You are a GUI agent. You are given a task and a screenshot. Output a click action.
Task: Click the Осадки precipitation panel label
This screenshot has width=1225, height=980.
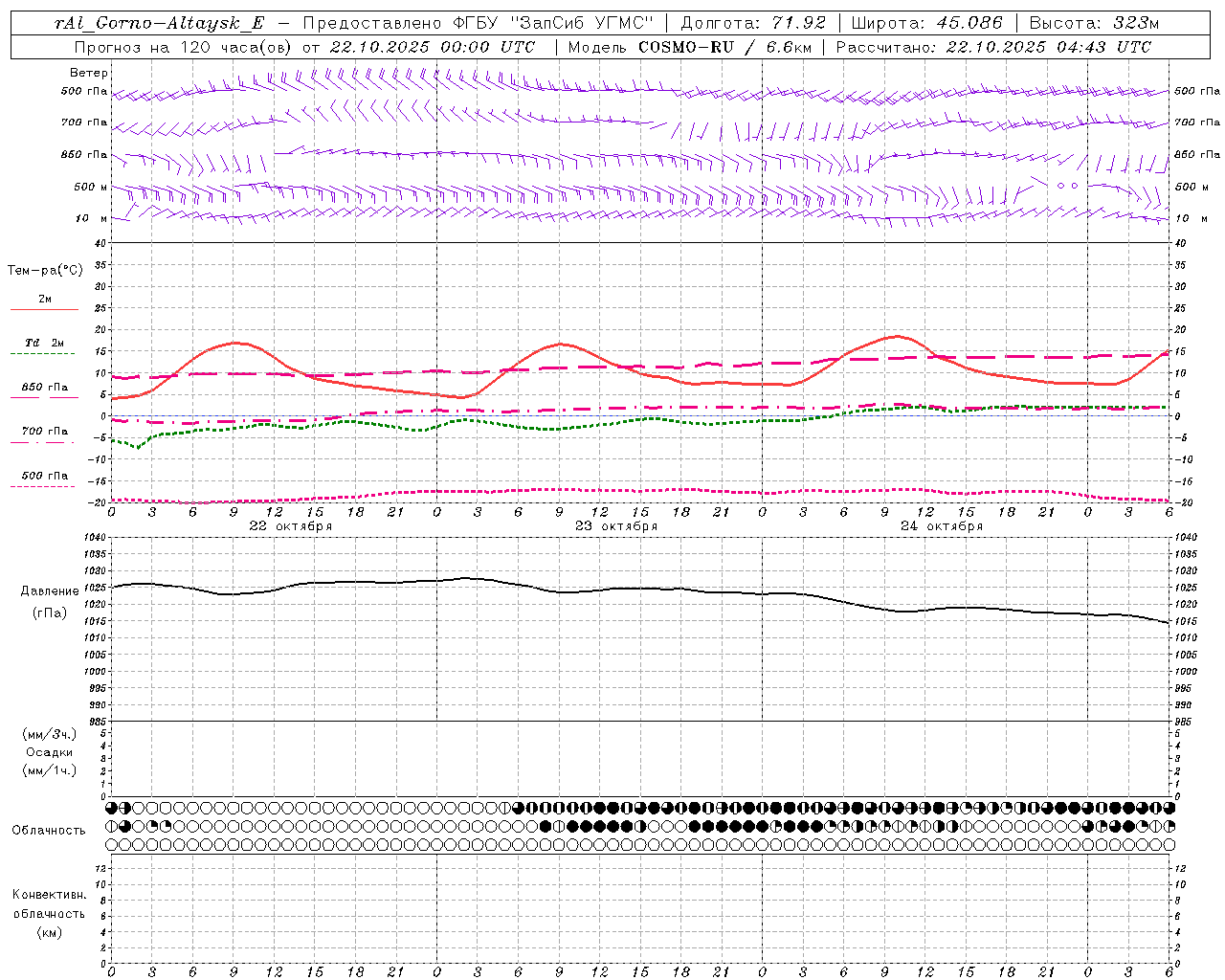click(x=50, y=752)
